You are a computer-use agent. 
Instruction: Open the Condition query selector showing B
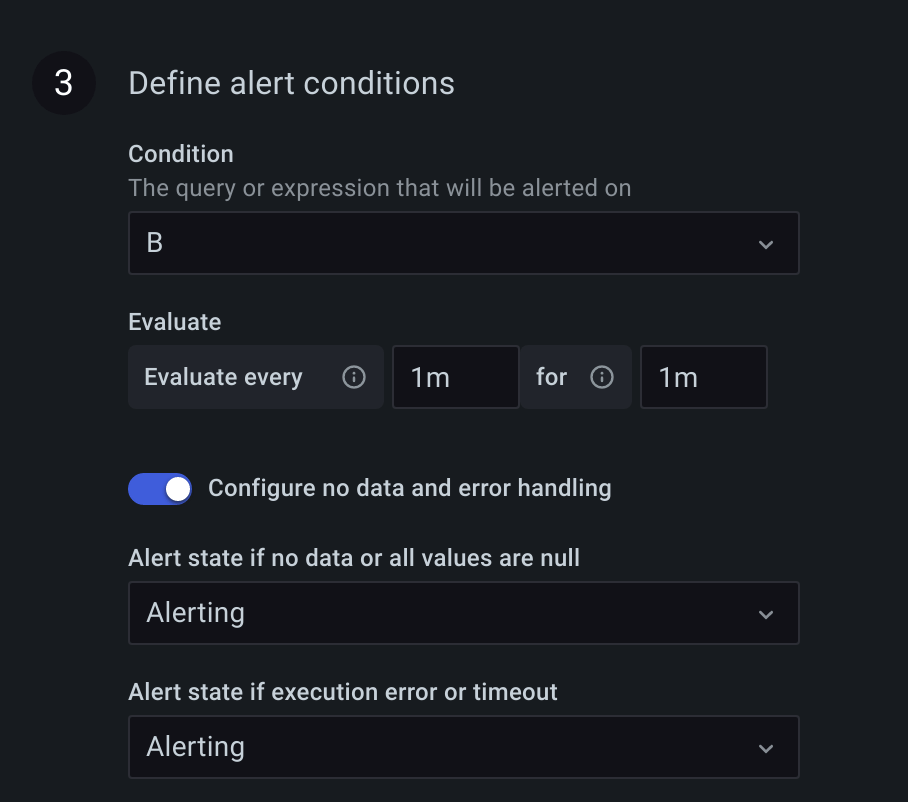(x=463, y=243)
